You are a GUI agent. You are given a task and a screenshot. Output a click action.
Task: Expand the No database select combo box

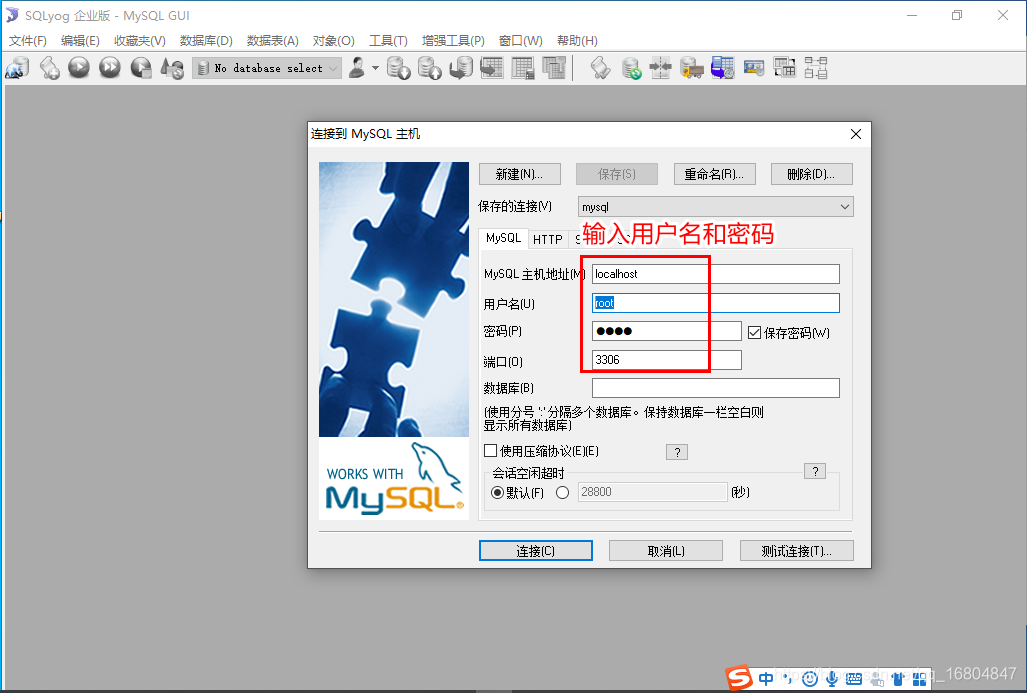[331, 67]
